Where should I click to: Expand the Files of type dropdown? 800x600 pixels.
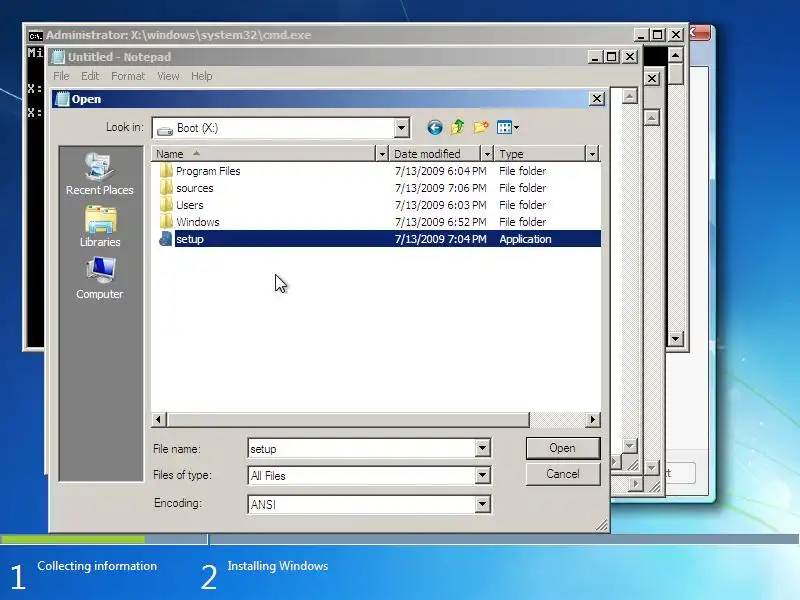click(482, 476)
